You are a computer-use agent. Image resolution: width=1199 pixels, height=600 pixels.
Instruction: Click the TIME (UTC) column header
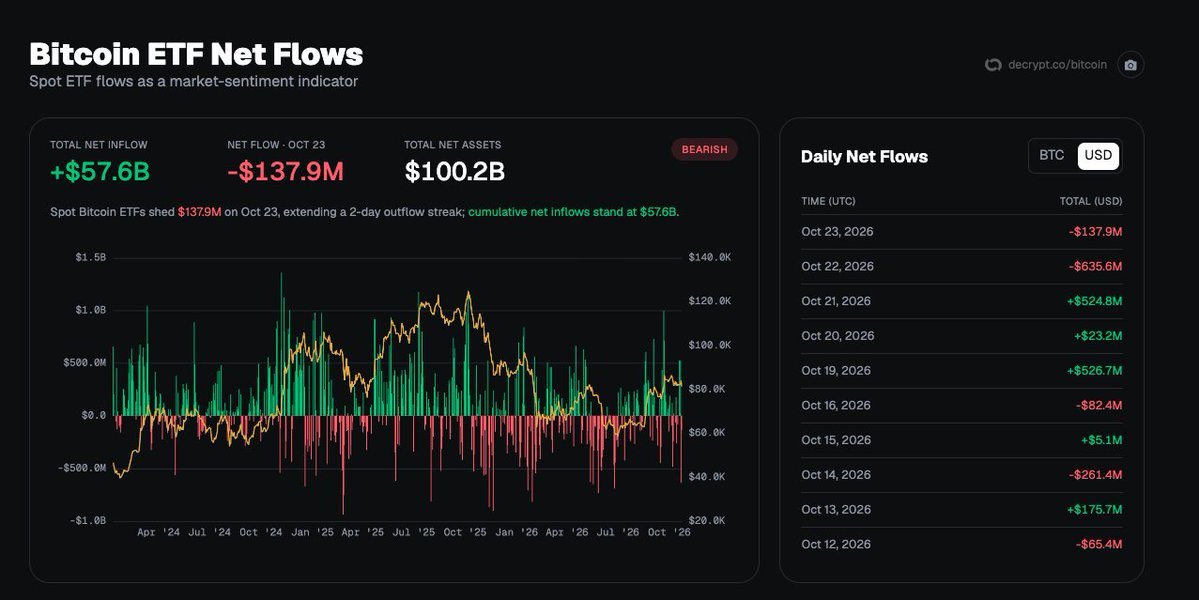pyautogui.click(x=828, y=201)
